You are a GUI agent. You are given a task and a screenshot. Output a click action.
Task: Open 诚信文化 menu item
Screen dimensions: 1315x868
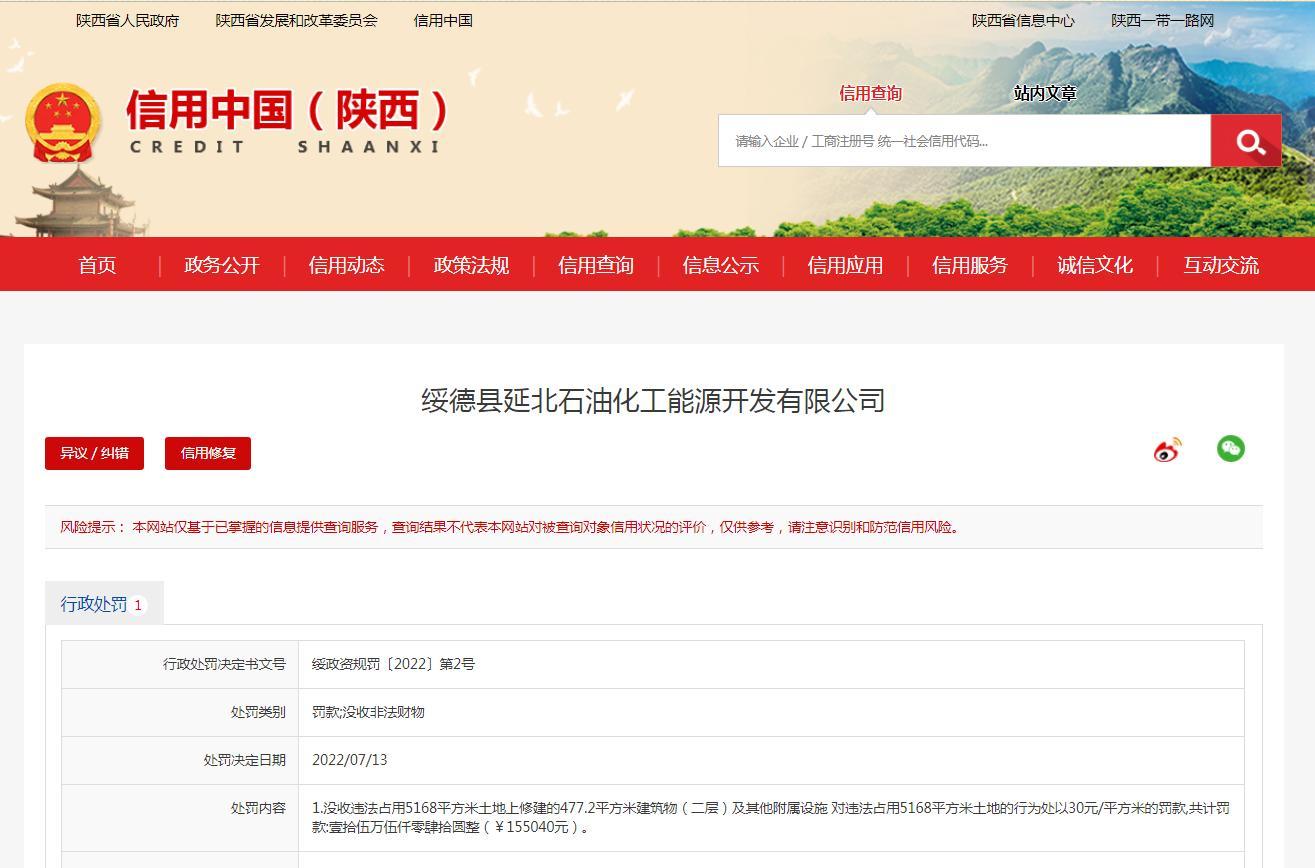[1095, 265]
